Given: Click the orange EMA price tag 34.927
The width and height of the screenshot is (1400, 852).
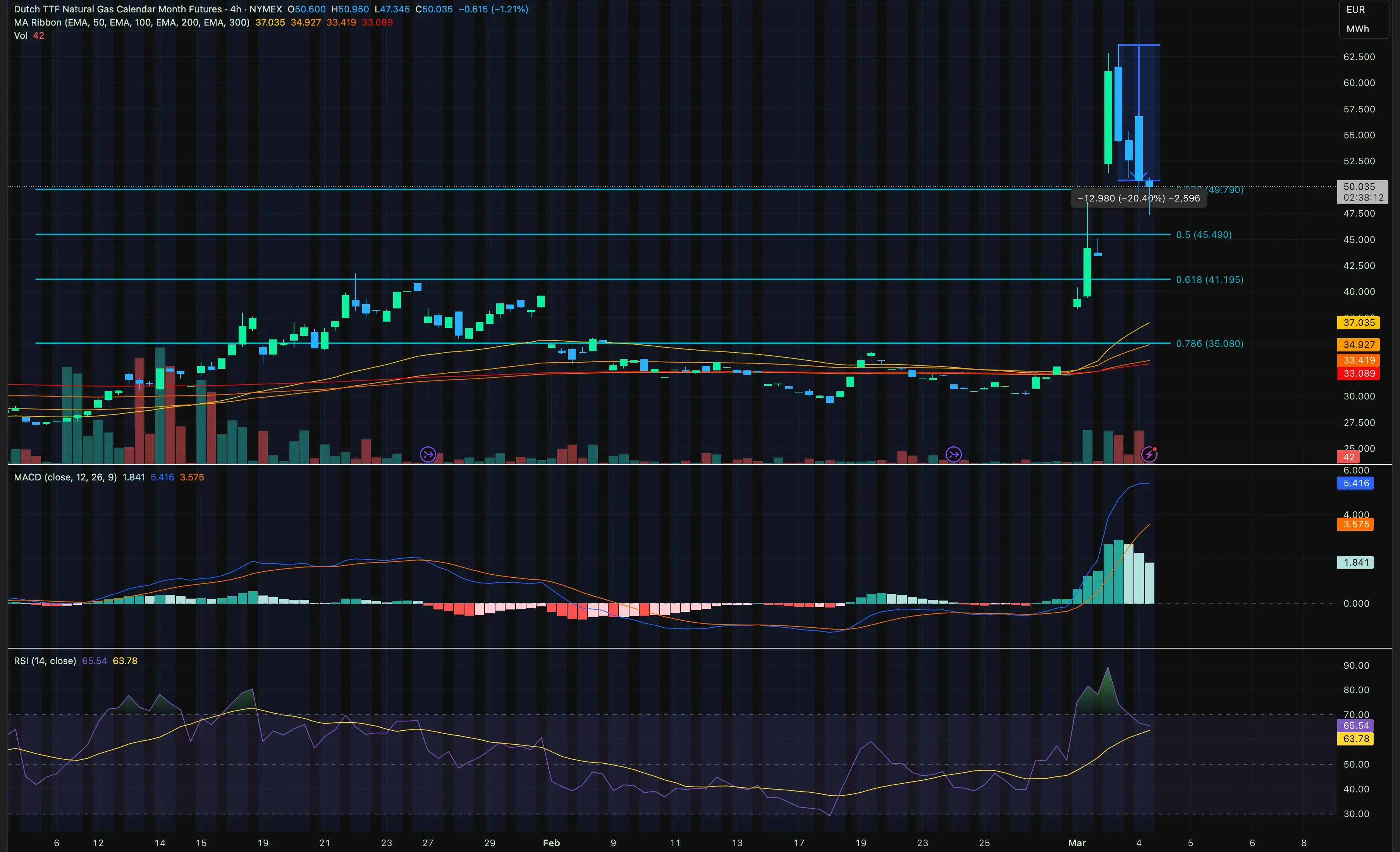Looking at the screenshot, I should point(1359,344).
